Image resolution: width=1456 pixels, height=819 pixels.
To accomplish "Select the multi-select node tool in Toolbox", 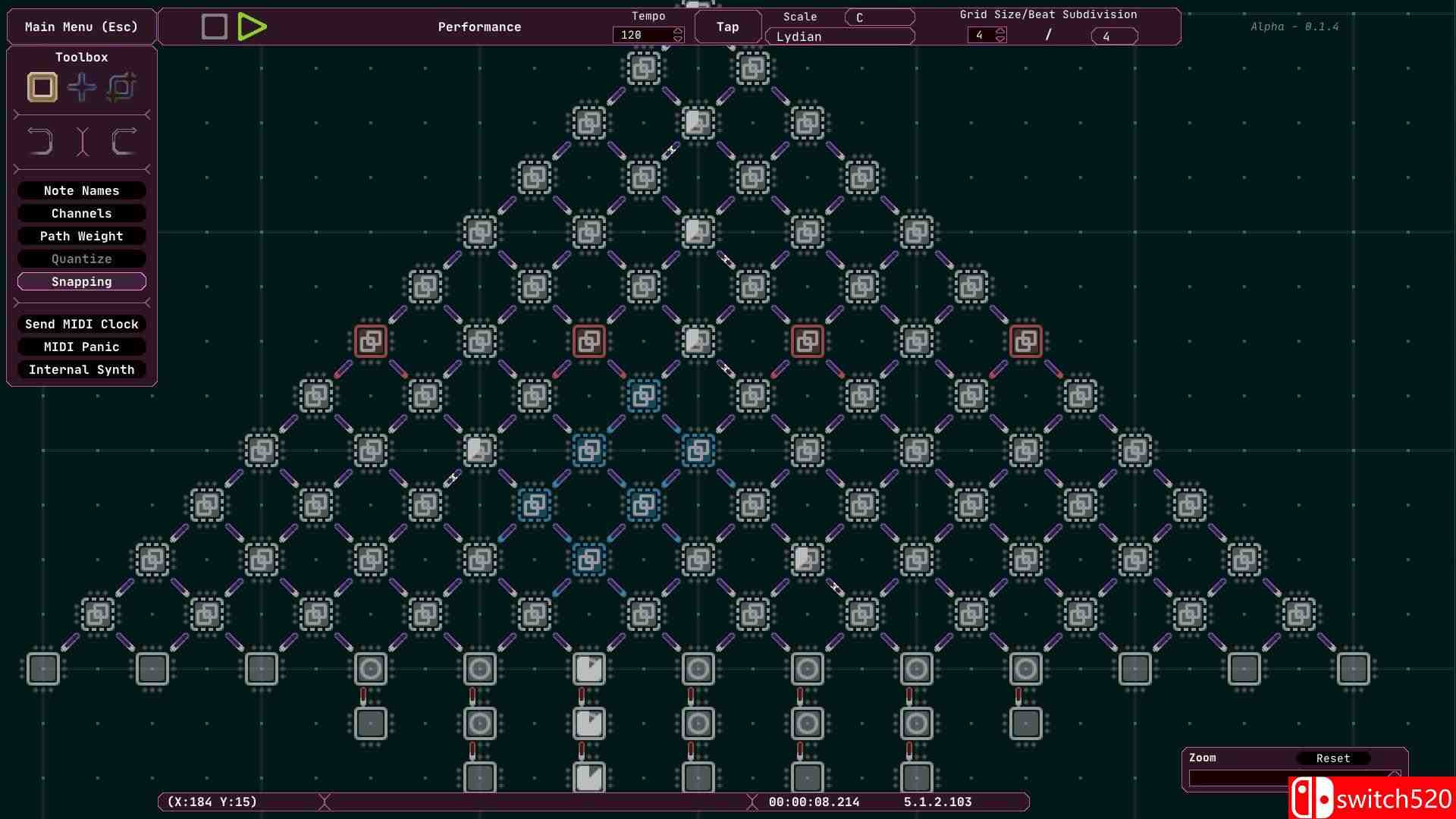I will [x=121, y=87].
